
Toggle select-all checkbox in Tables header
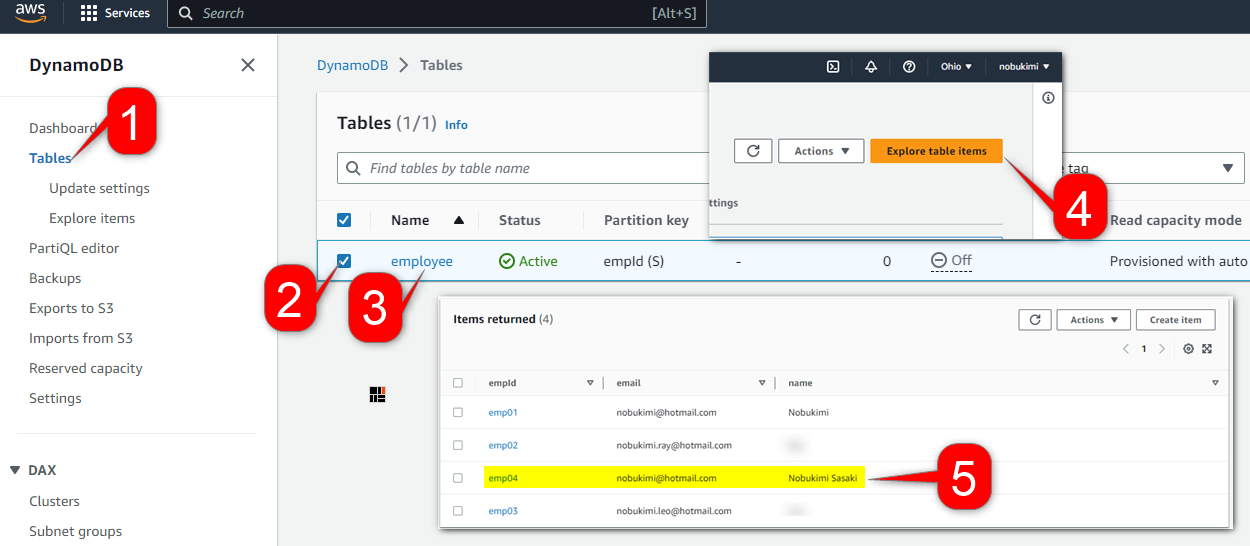click(x=344, y=220)
